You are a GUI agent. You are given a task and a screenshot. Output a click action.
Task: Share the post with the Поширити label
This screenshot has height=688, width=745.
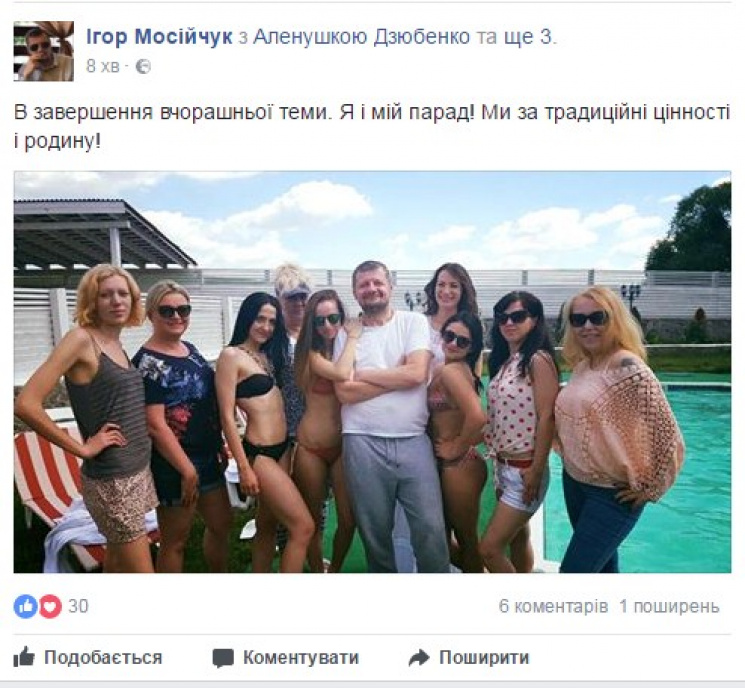484,658
